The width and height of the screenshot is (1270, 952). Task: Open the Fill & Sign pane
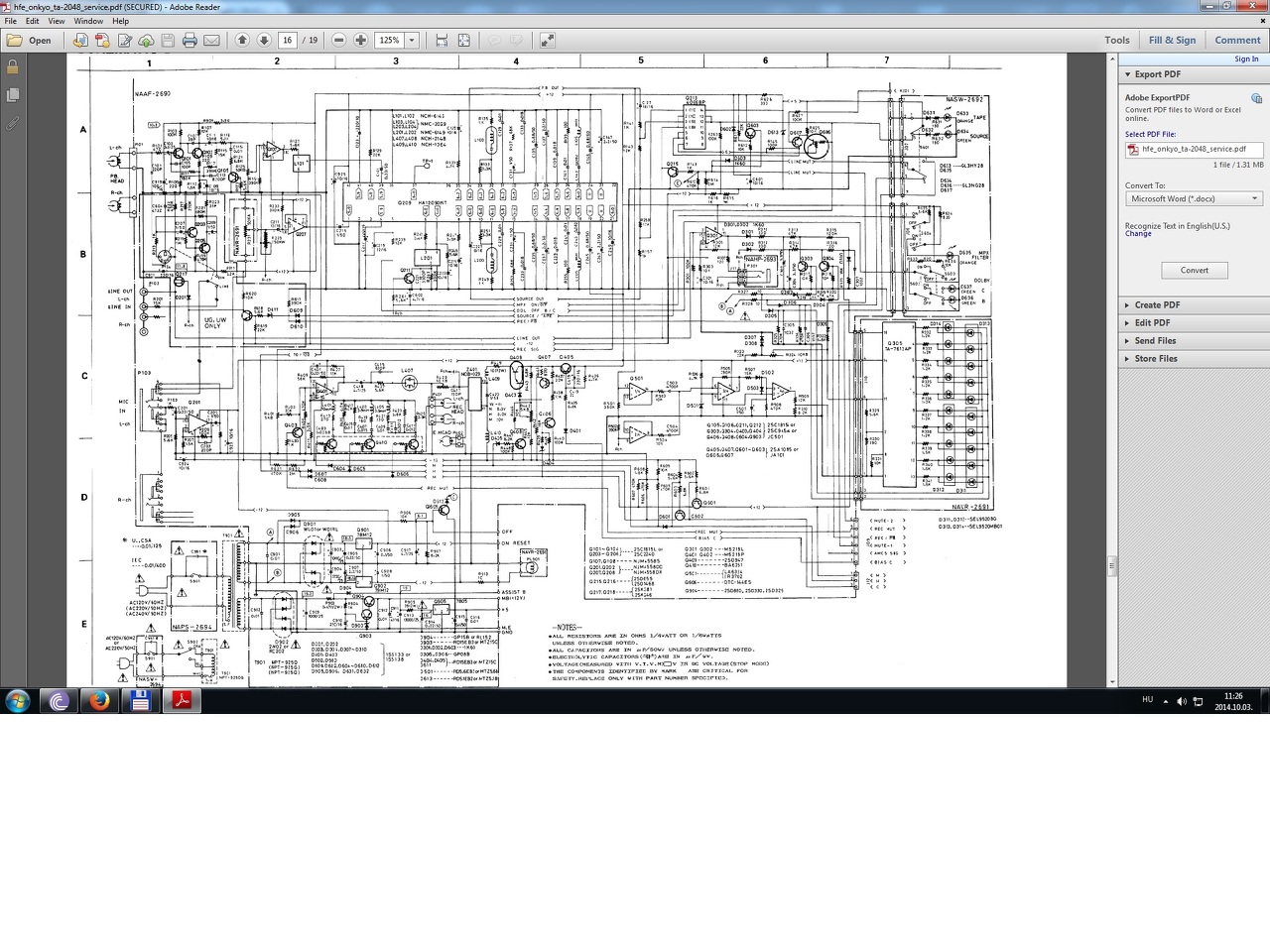point(1172,41)
